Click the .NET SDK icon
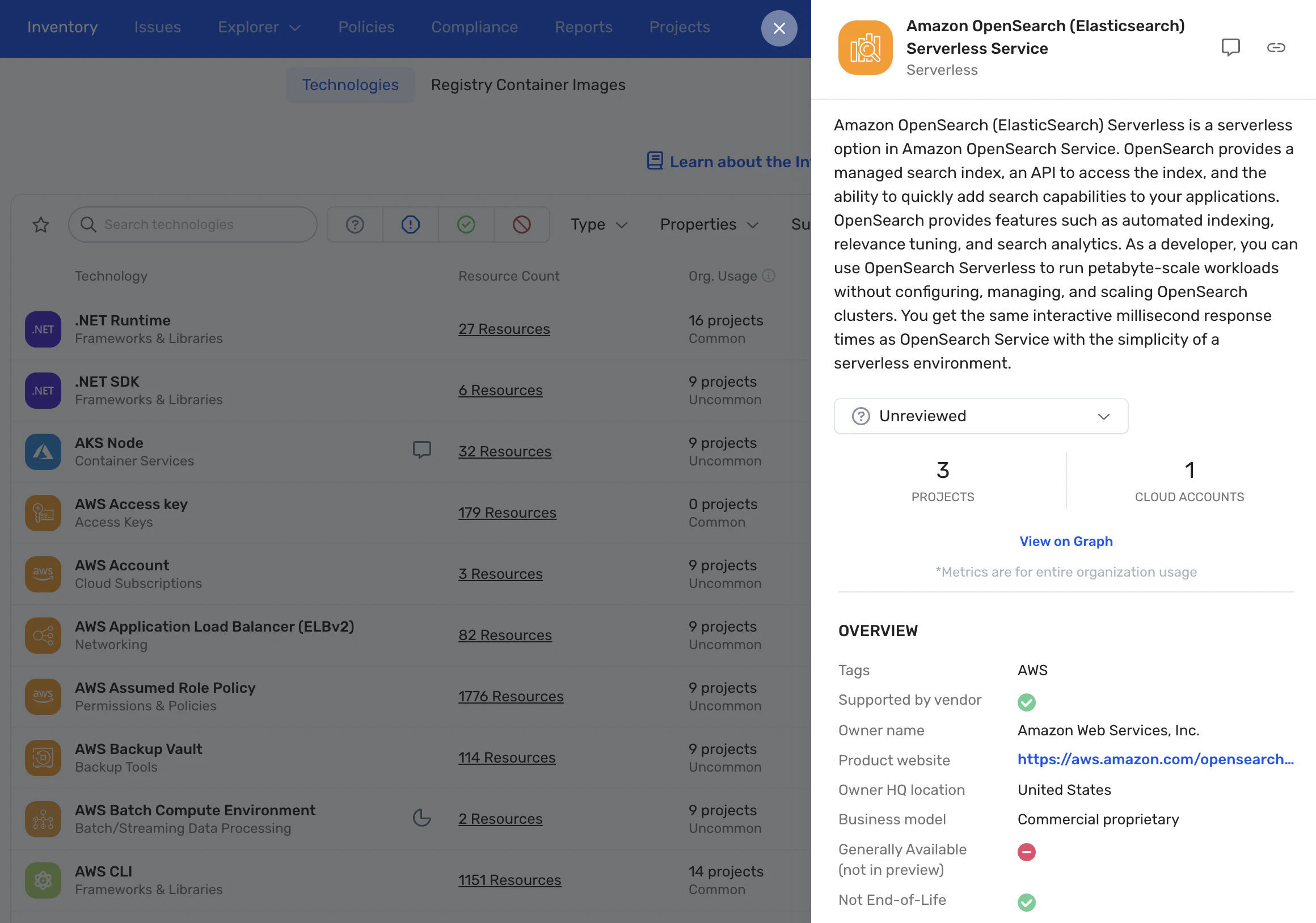This screenshot has width=1316, height=923. pos(43,391)
